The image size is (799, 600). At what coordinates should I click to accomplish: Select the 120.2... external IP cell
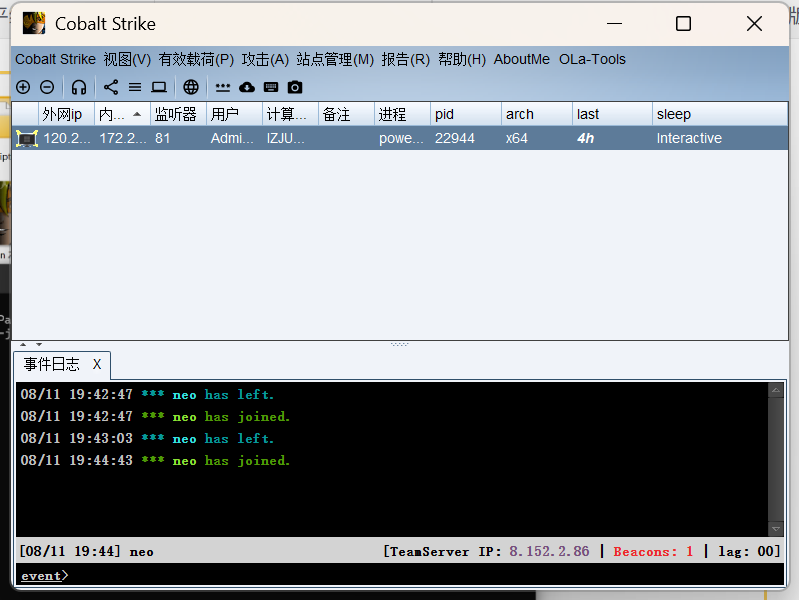click(x=67, y=139)
